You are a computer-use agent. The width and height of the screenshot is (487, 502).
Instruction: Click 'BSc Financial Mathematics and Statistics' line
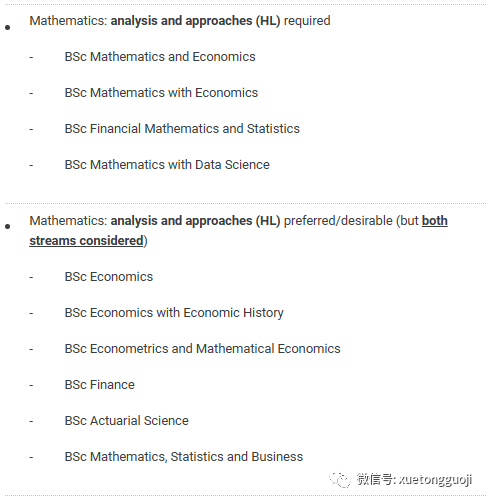[182, 129]
